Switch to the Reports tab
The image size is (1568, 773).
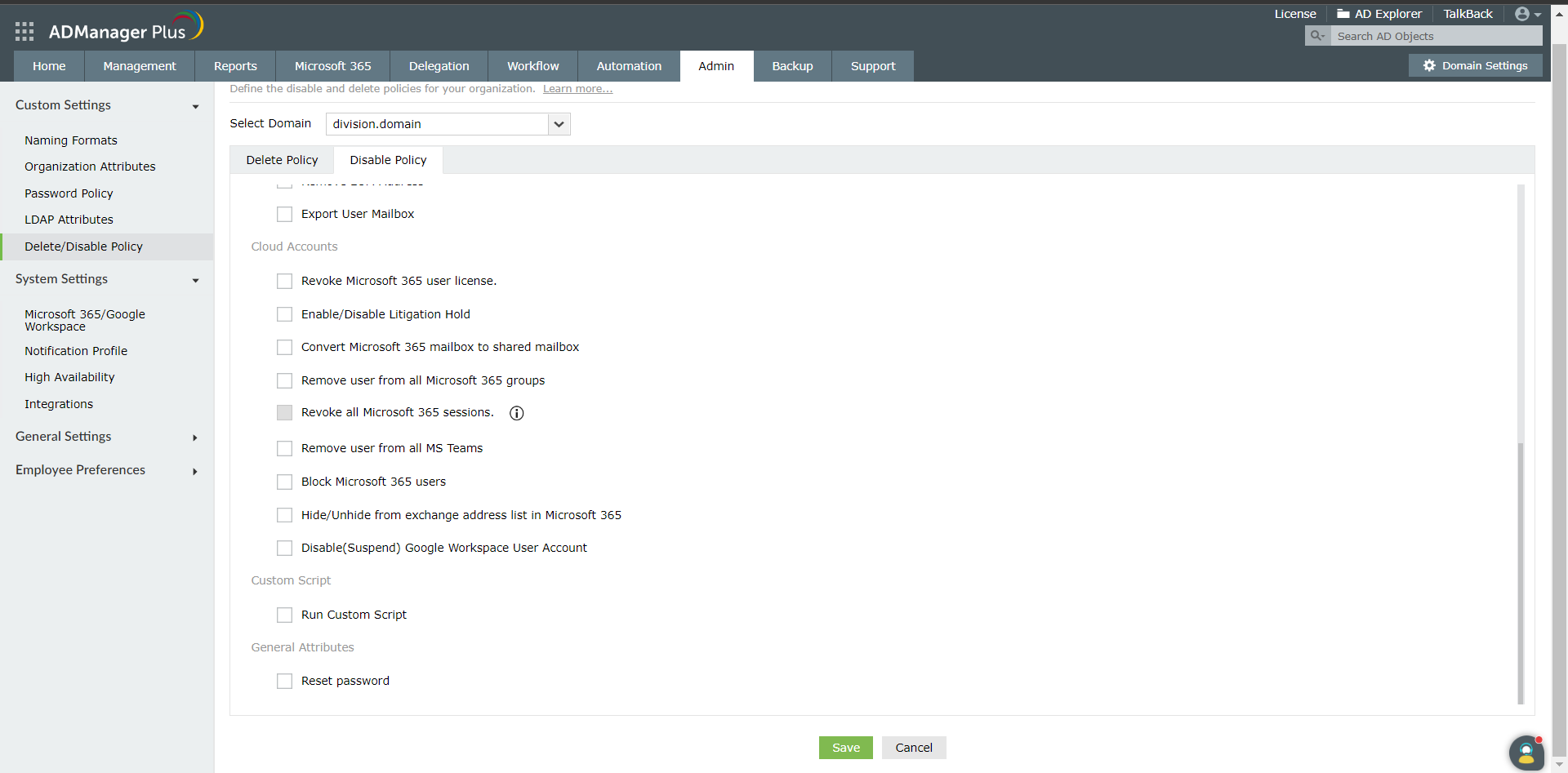[235, 66]
